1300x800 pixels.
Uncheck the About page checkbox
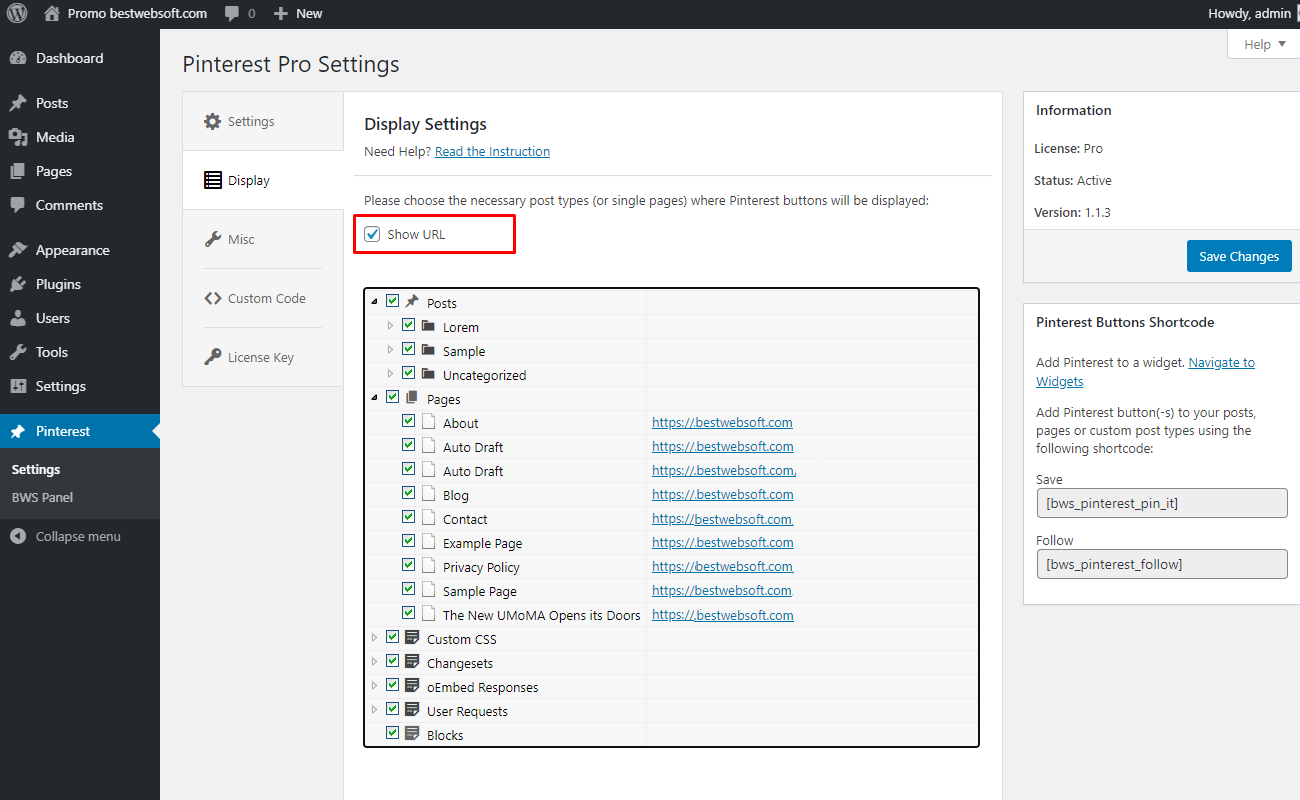408,421
